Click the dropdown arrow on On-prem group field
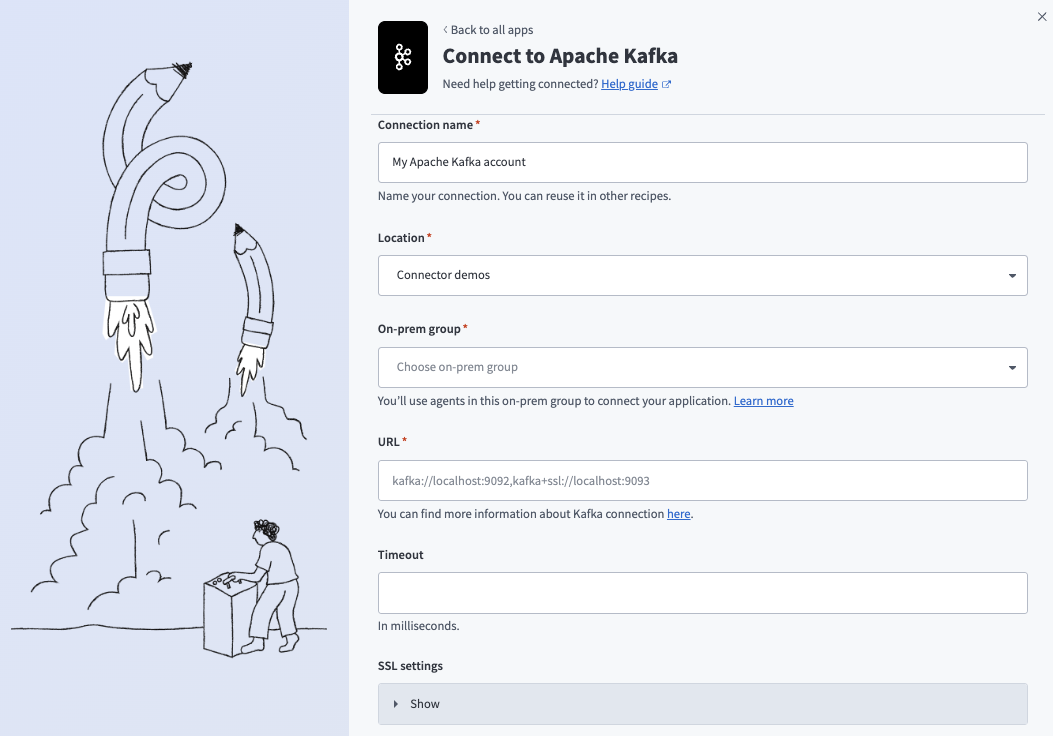This screenshot has height=736, width=1053. [x=1012, y=367]
